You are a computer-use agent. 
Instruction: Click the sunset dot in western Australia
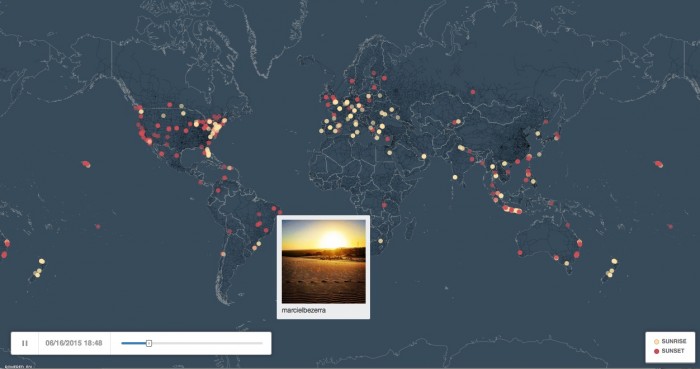point(520,253)
